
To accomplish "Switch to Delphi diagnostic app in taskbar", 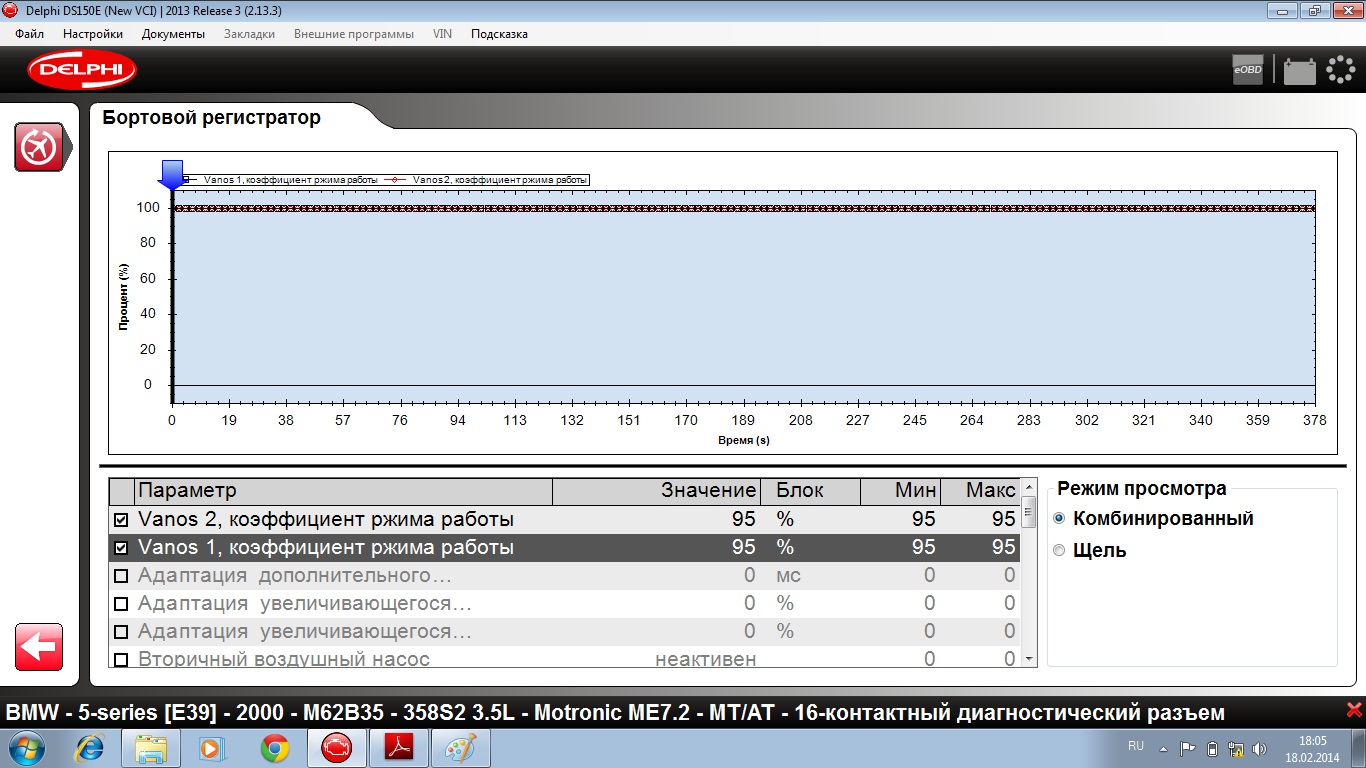I will 336,748.
